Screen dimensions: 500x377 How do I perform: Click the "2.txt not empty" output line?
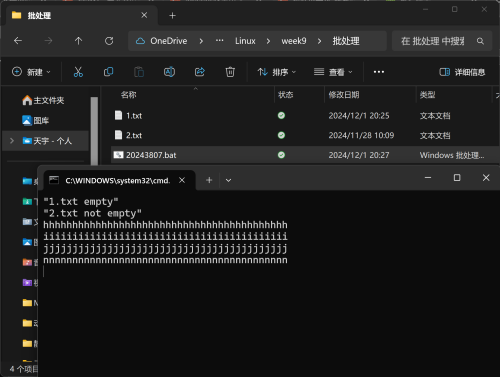93,213
